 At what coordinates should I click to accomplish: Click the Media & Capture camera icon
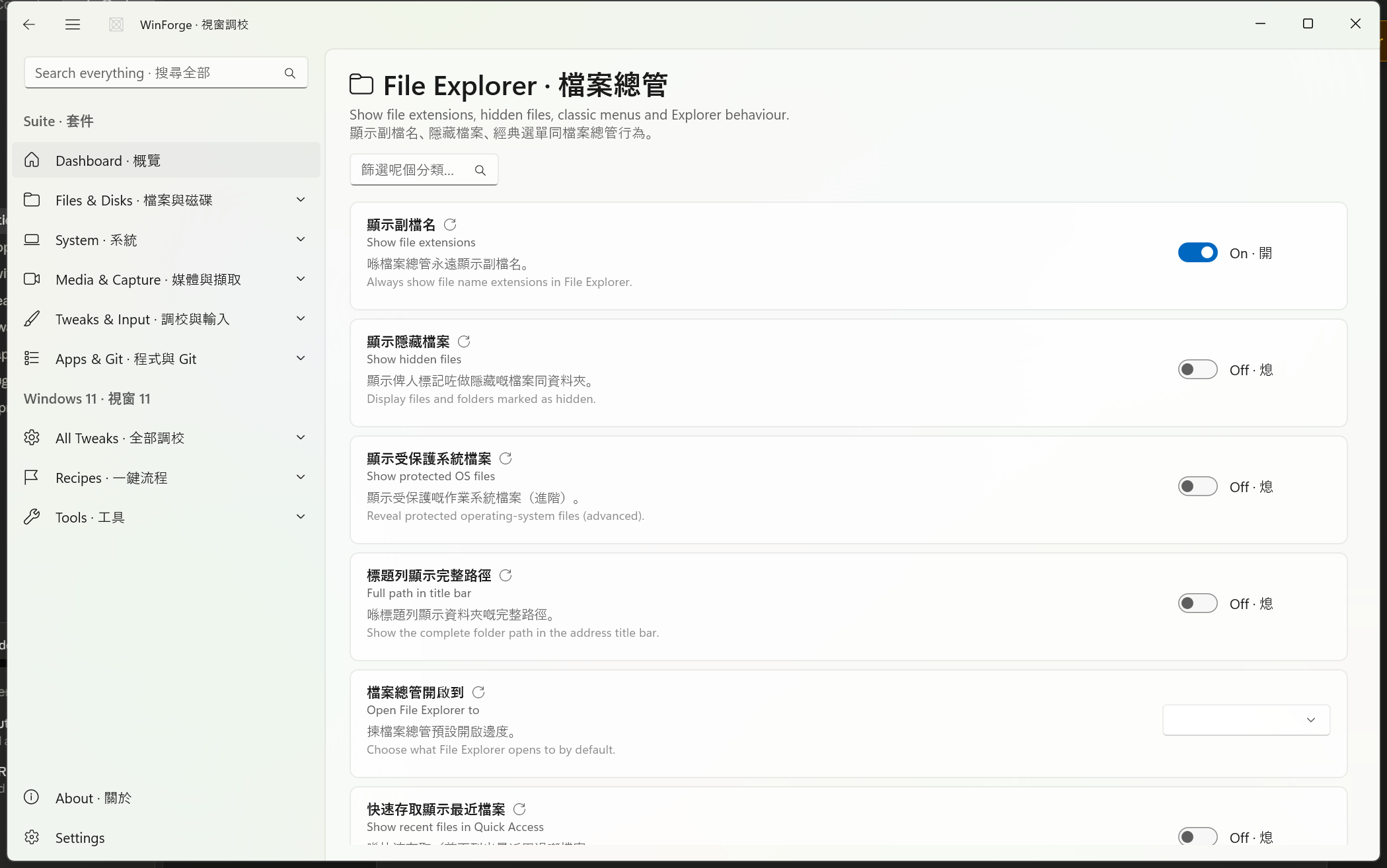click(x=32, y=279)
